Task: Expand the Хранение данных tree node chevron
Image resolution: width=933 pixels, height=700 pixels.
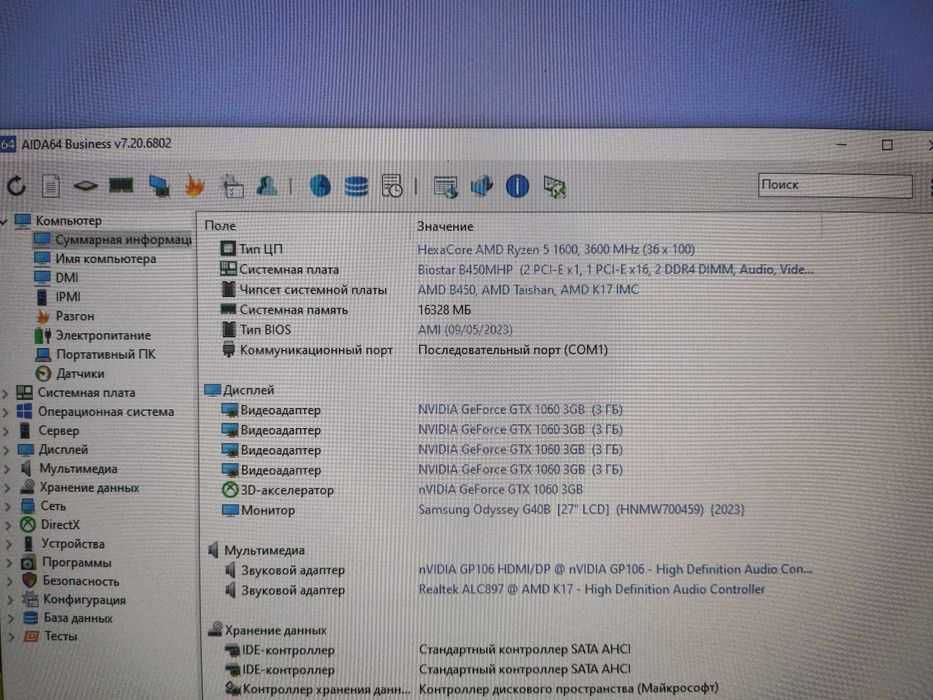Action: [x=7, y=489]
